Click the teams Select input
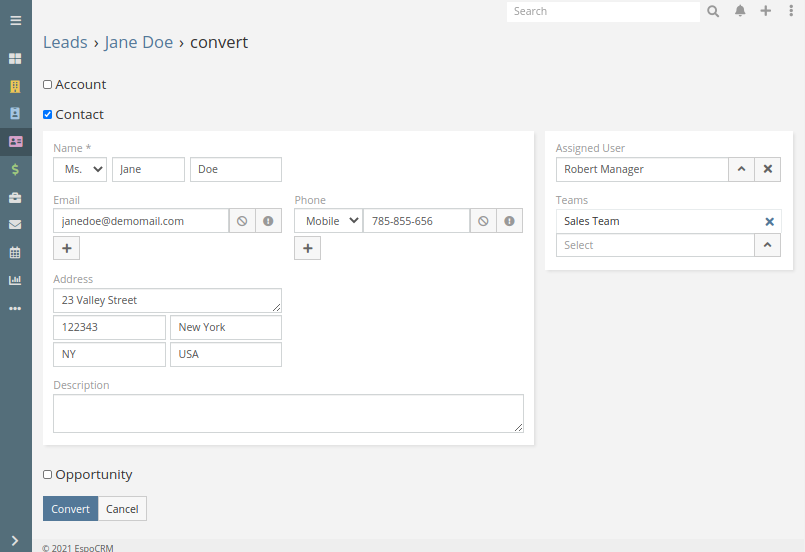This screenshot has width=805, height=552. [x=656, y=245]
